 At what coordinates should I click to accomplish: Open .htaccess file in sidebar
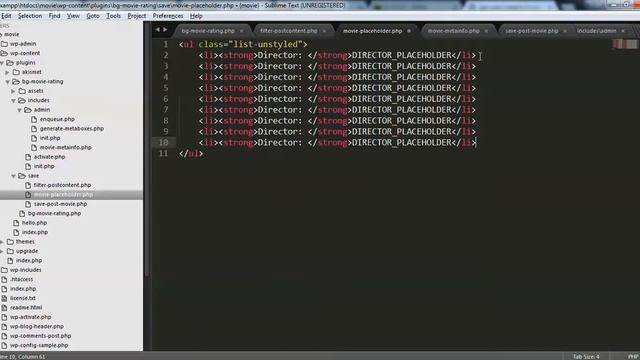(21, 280)
